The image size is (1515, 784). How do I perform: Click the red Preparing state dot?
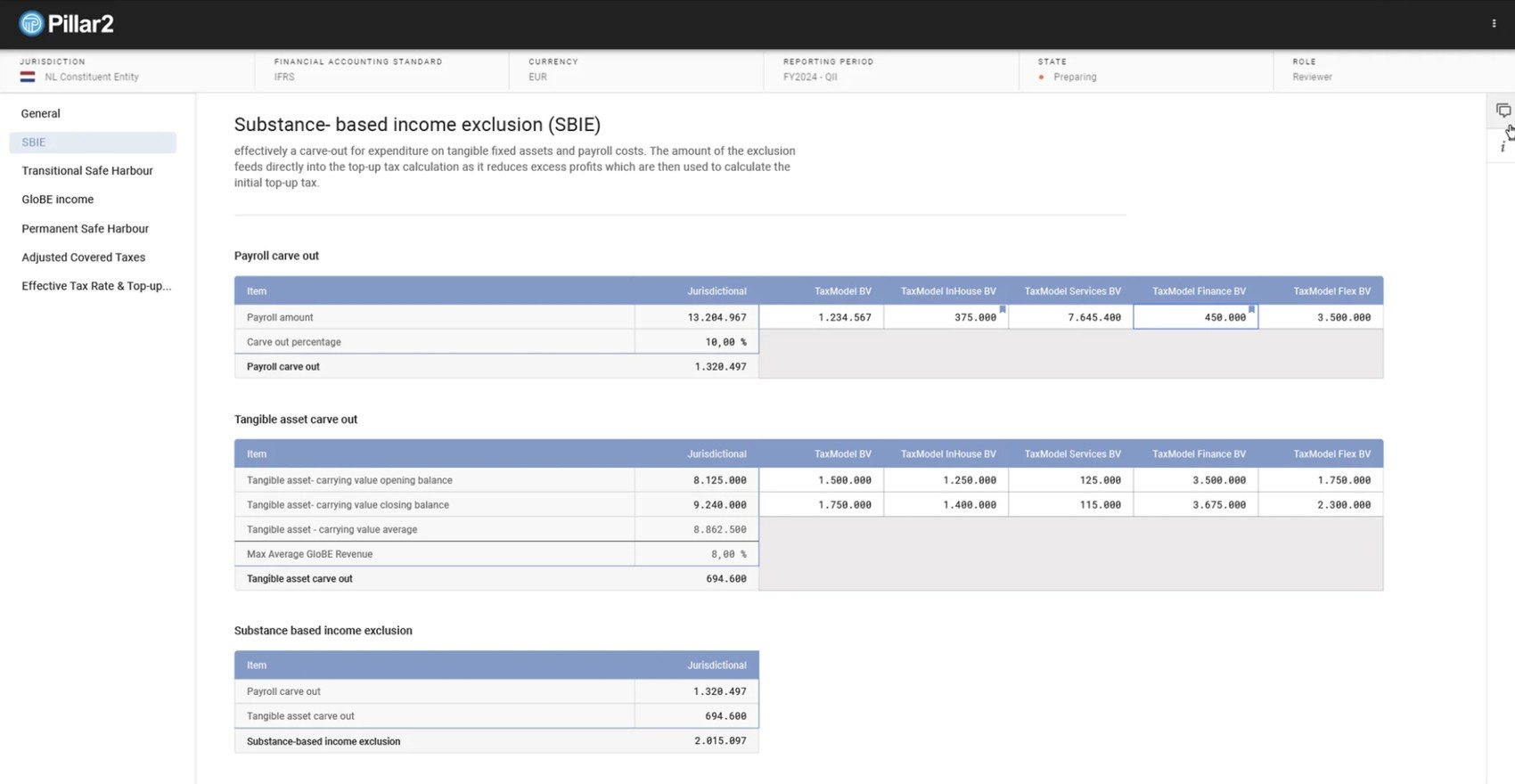1041,78
